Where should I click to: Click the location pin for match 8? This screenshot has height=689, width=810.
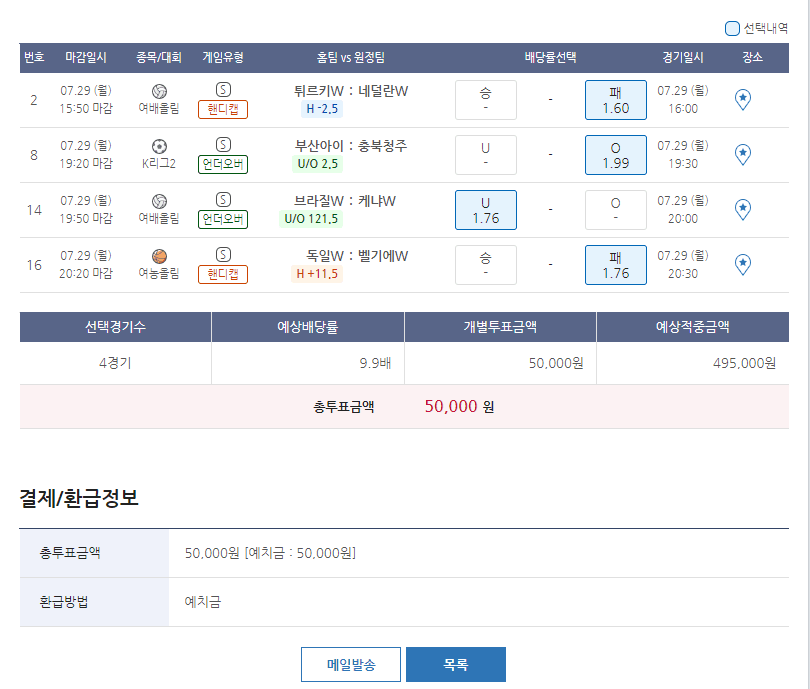click(742, 155)
